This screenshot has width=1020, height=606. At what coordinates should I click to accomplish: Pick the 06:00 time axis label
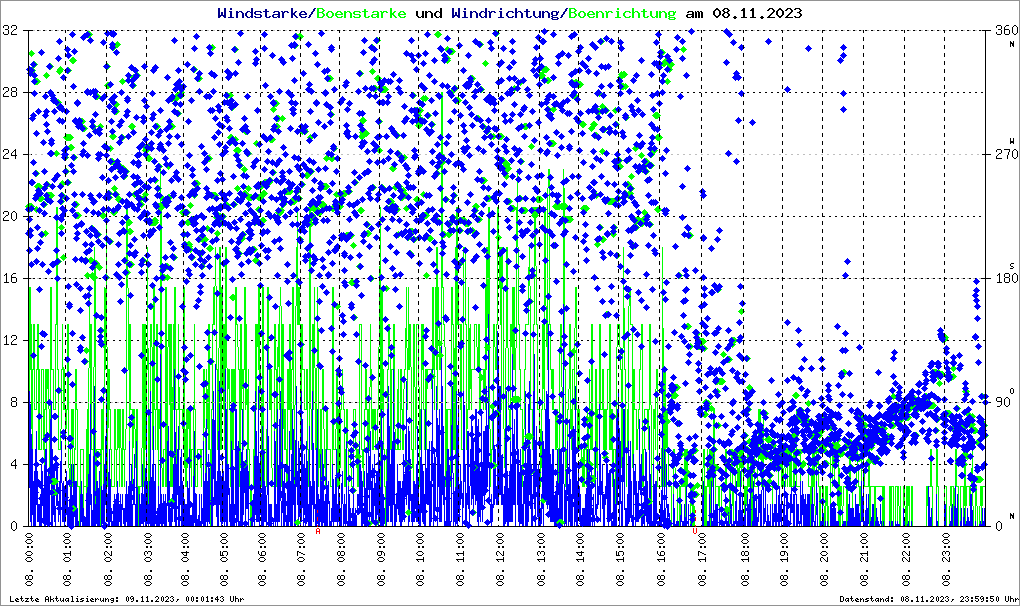point(264,560)
